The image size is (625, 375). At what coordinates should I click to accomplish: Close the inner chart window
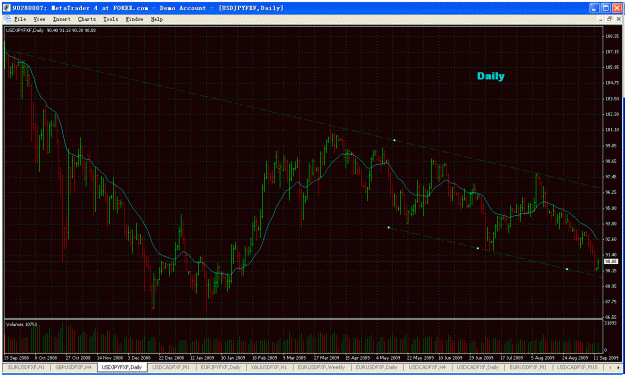click(618, 19)
